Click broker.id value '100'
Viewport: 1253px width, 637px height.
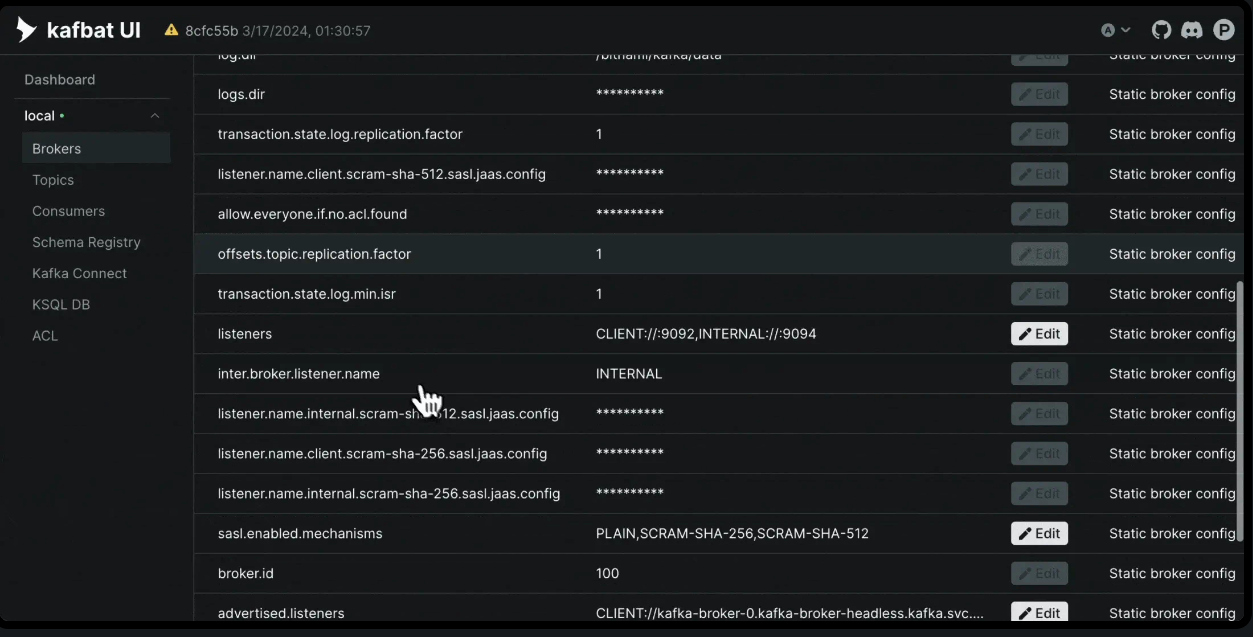tap(607, 574)
